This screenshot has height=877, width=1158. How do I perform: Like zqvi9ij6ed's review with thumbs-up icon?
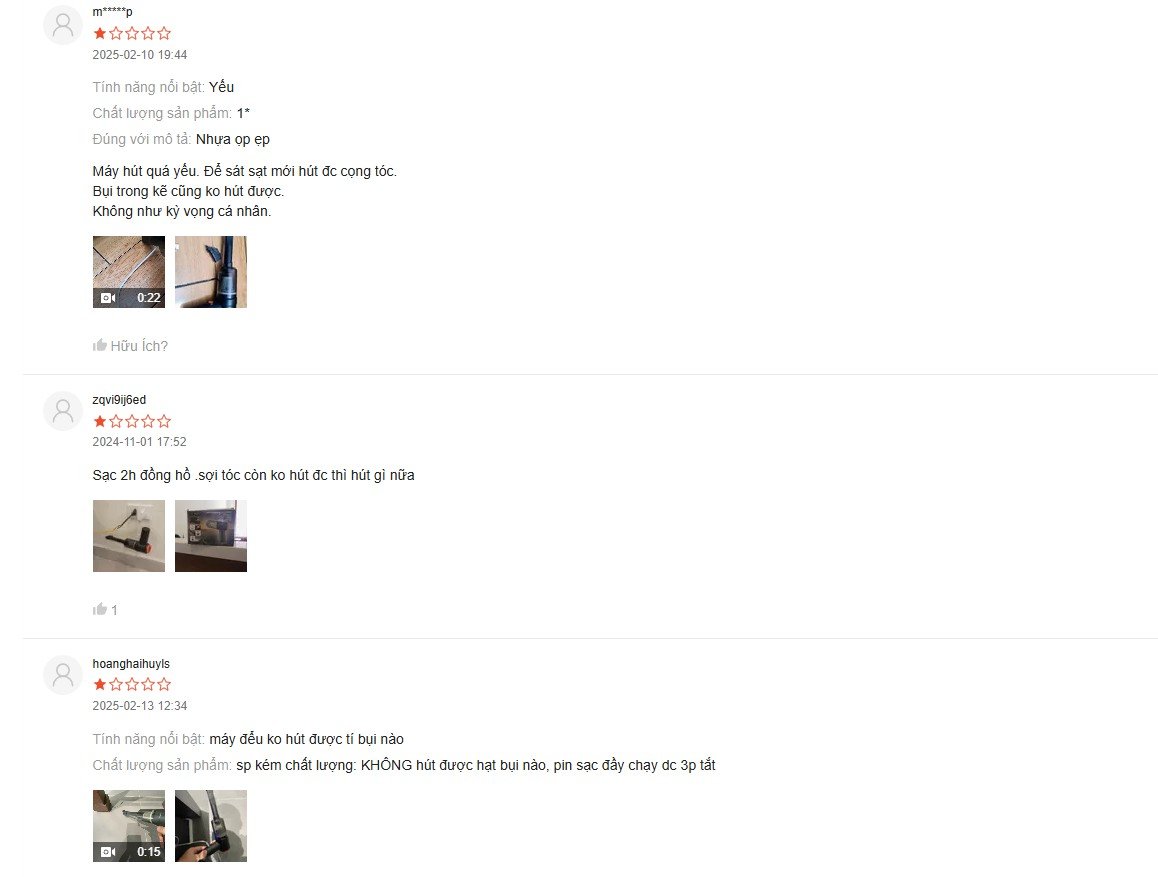tap(100, 609)
